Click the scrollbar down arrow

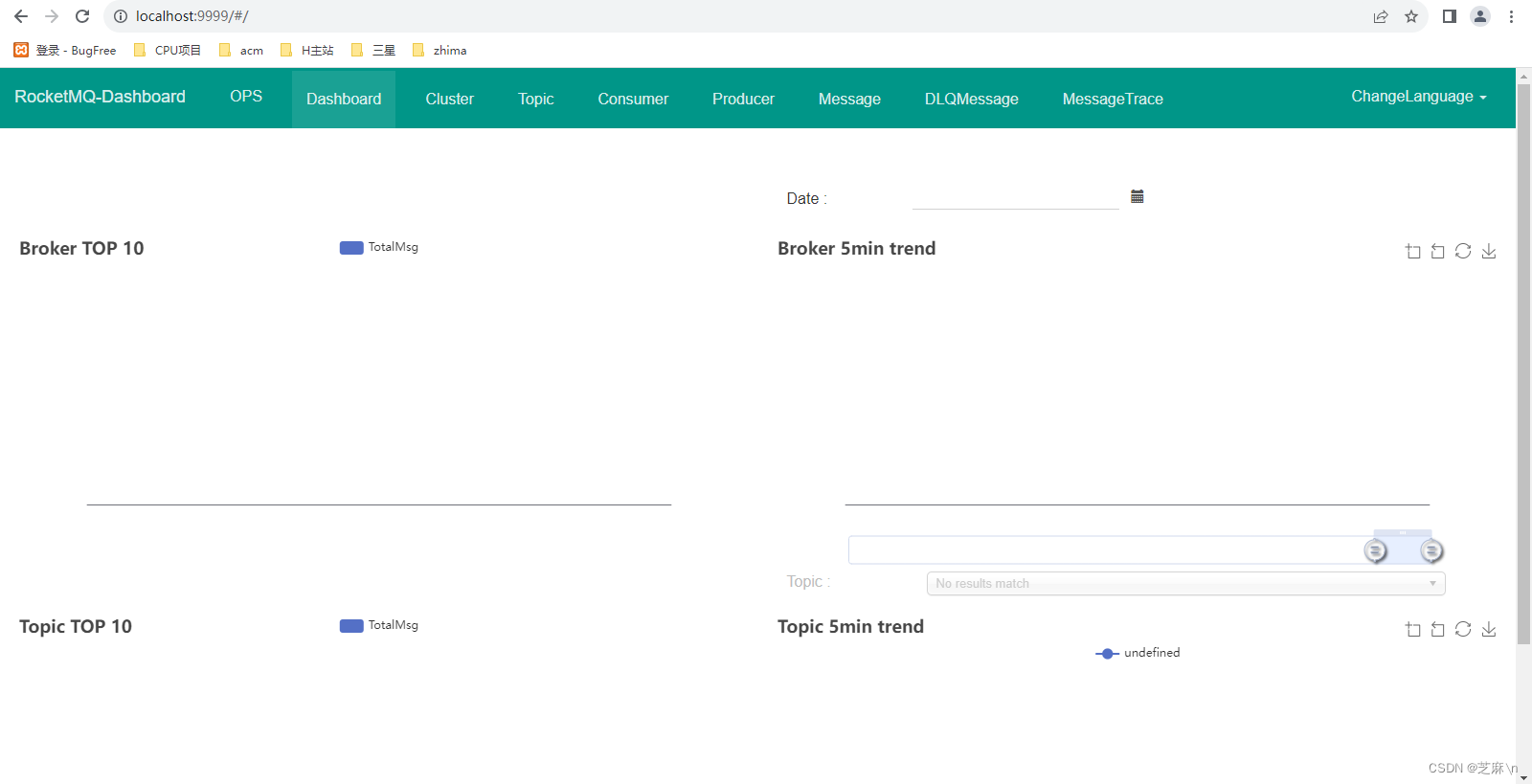1523,777
